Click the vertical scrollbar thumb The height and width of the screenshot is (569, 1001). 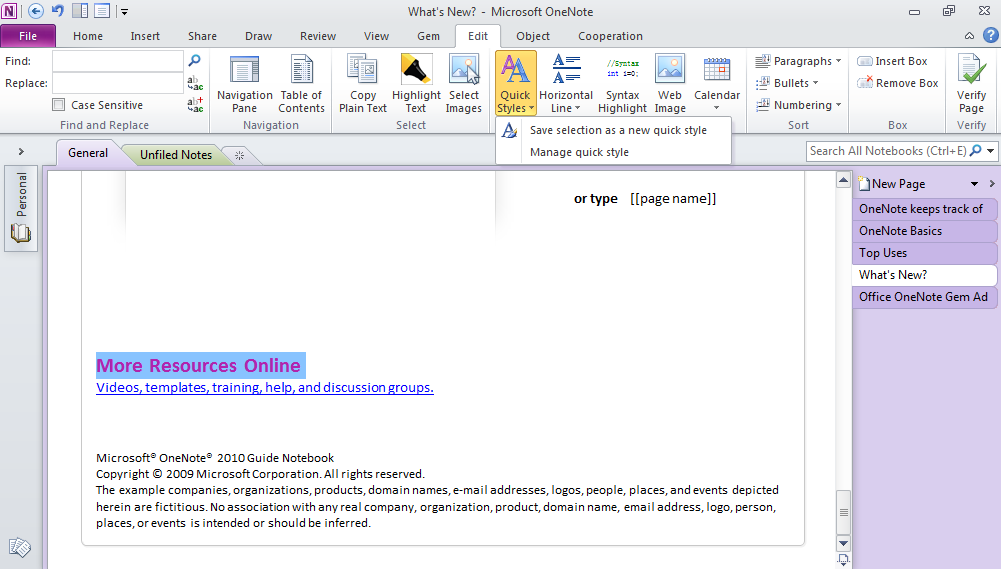point(843,512)
